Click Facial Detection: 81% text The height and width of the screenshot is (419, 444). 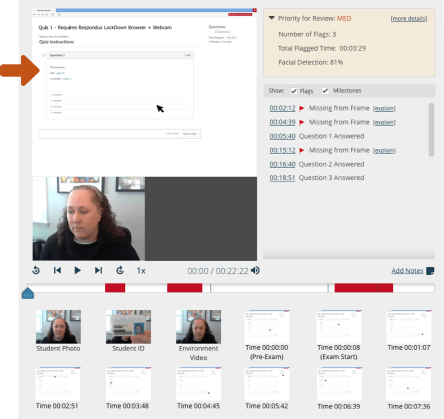point(311,62)
